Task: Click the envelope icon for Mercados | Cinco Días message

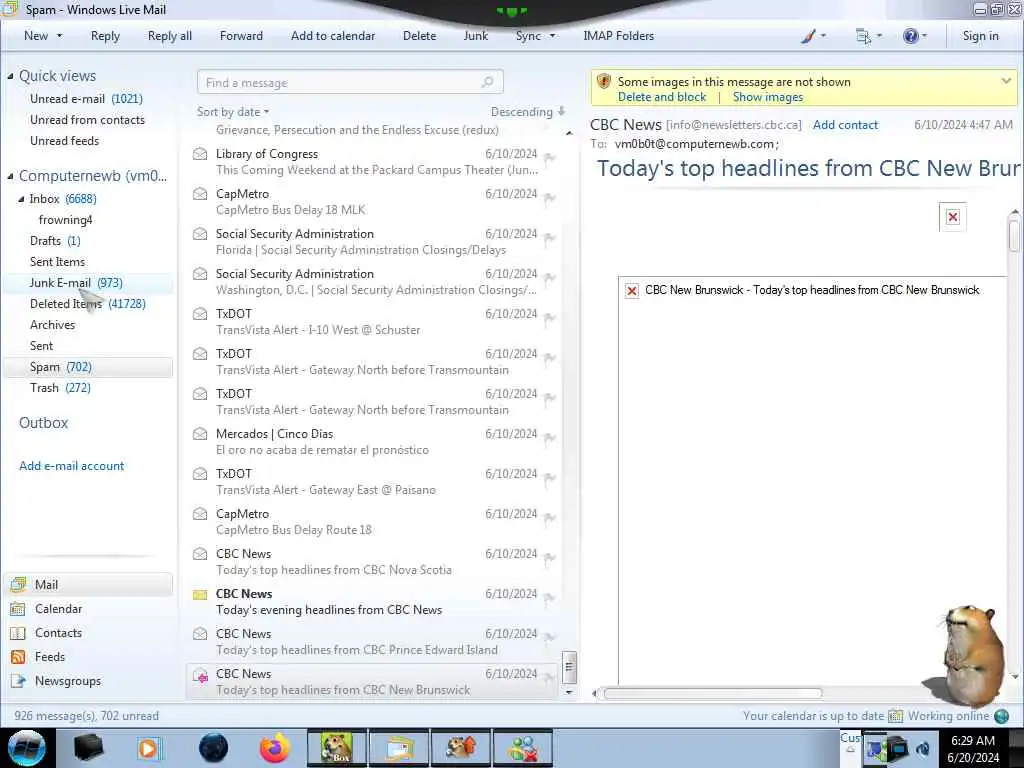Action: tap(200, 434)
